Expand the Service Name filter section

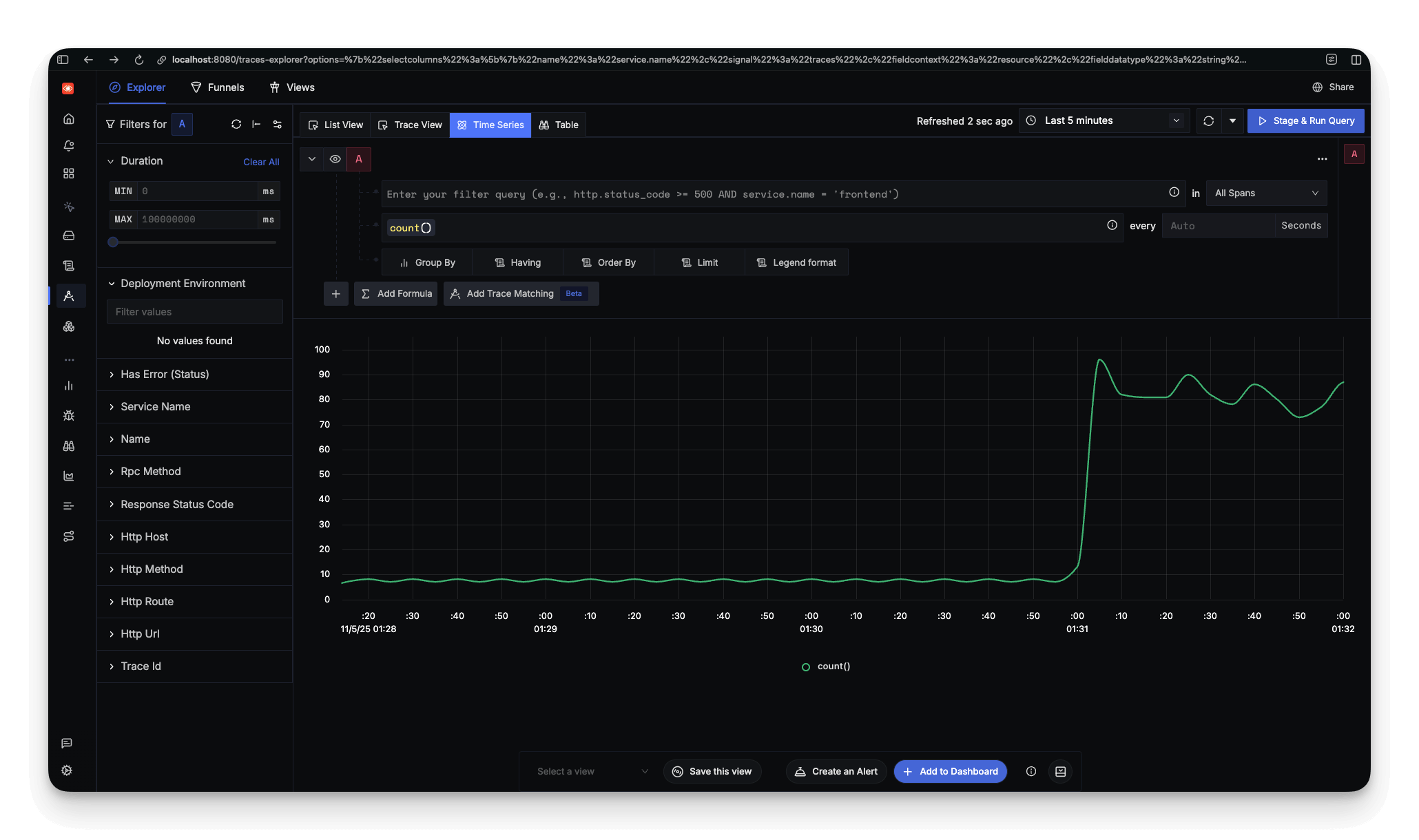click(x=155, y=406)
